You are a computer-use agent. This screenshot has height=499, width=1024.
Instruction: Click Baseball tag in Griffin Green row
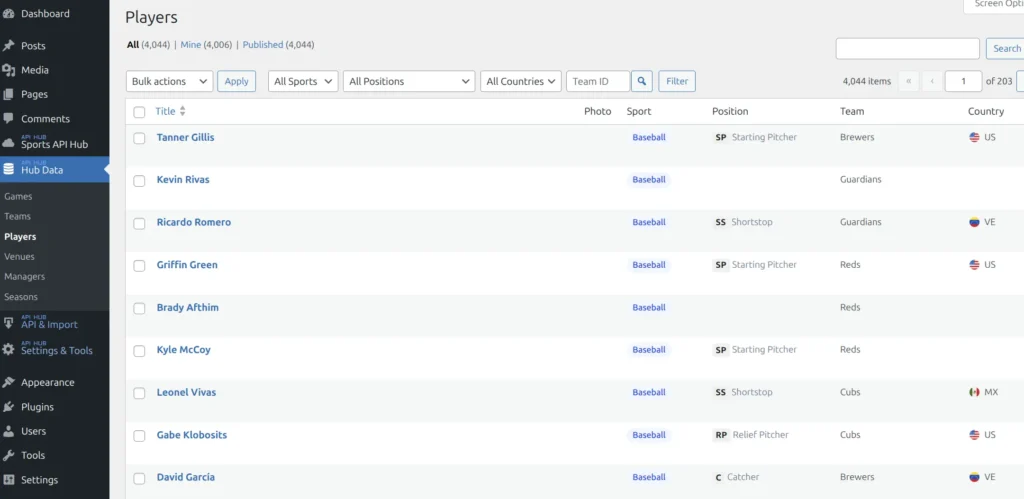[649, 265]
